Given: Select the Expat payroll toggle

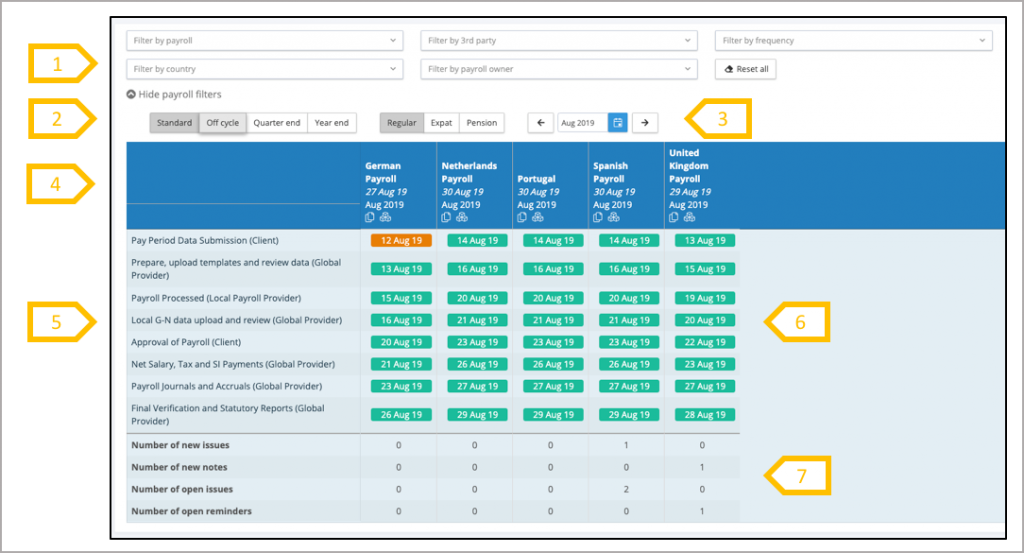Looking at the screenshot, I should pyautogui.click(x=441, y=123).
